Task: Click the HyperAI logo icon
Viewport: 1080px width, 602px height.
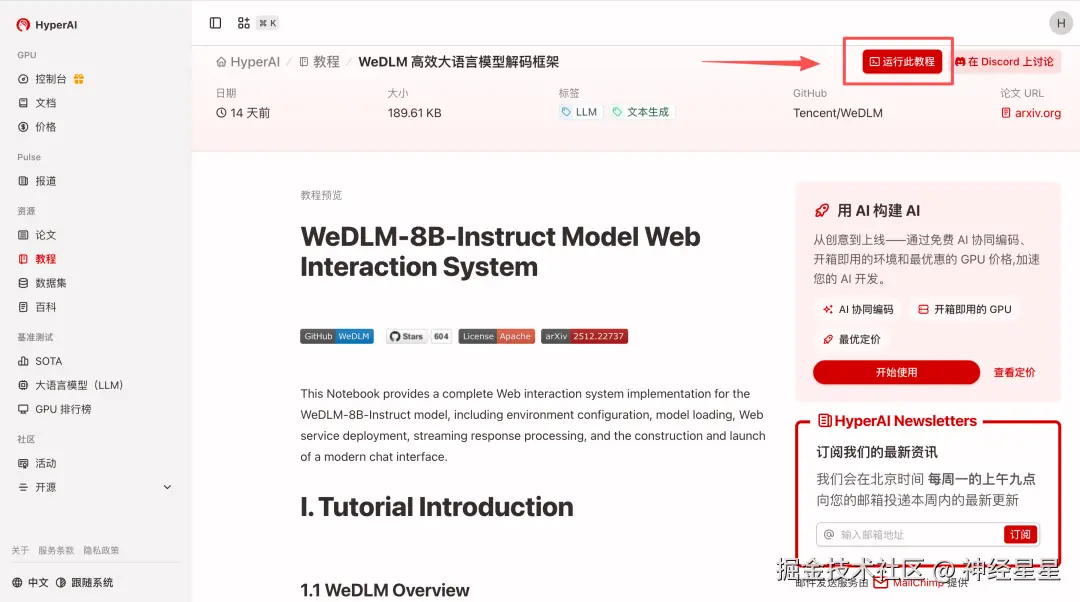Action: coord(23,25)
